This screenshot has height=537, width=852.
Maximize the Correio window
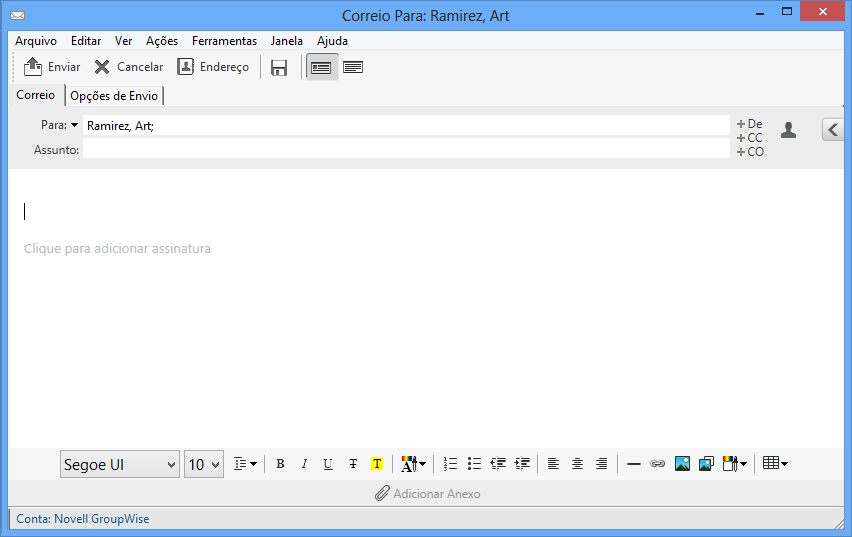click(787, 11)
